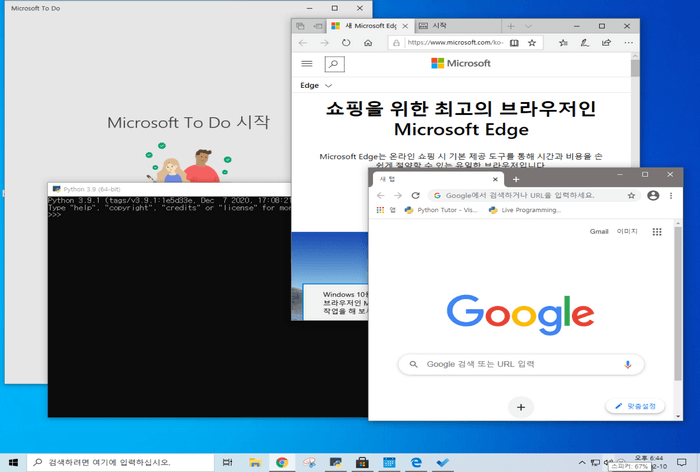700x472 pixels.
Task: Go back in Chrome
Action: [x=380, y=196]
